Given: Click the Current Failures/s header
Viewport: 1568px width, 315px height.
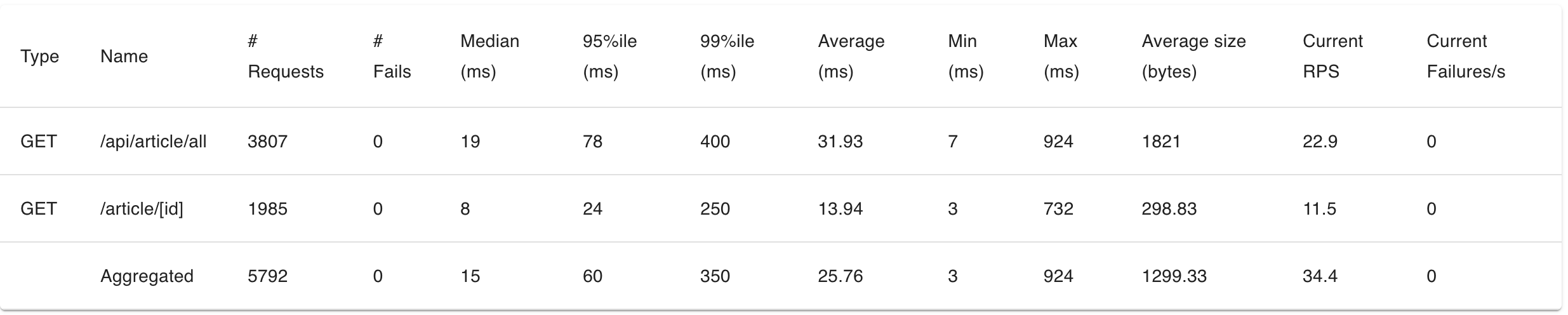Looking at the screenshot, I should [x=1466, y=57].
